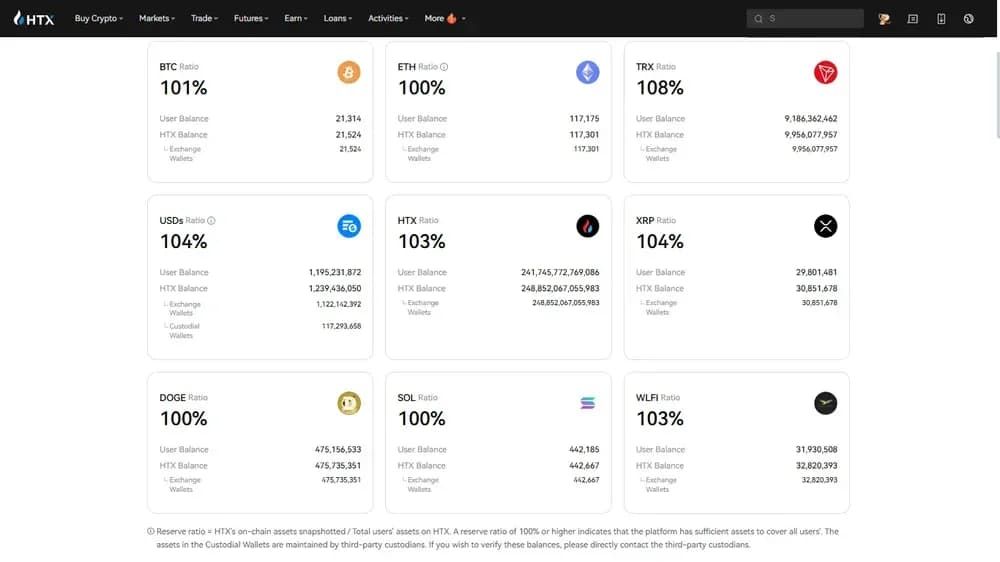Open the orders list icon in header

click(913, 19)
